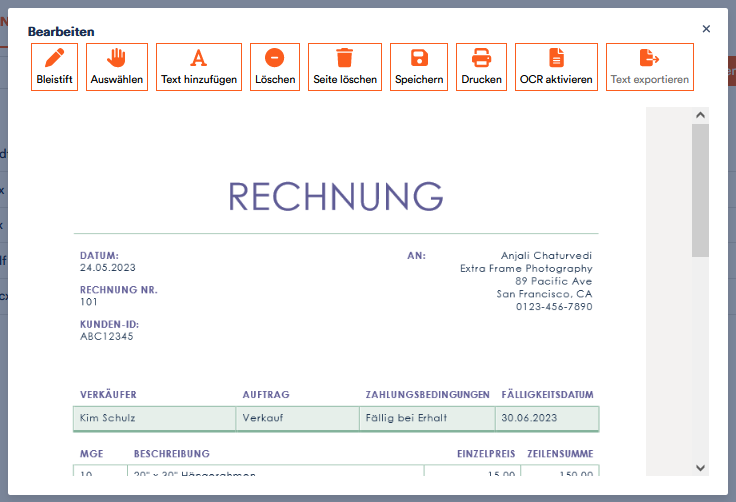Click San Francisco, CA text
This screenshot has height=502, width=736.
click(x=544, y=294)
